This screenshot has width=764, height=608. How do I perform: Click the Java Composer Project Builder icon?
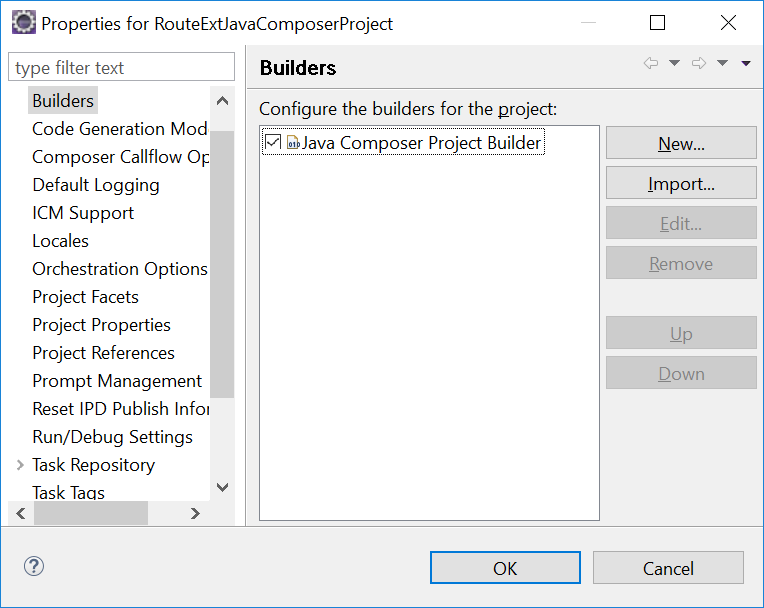click(293, 143)
